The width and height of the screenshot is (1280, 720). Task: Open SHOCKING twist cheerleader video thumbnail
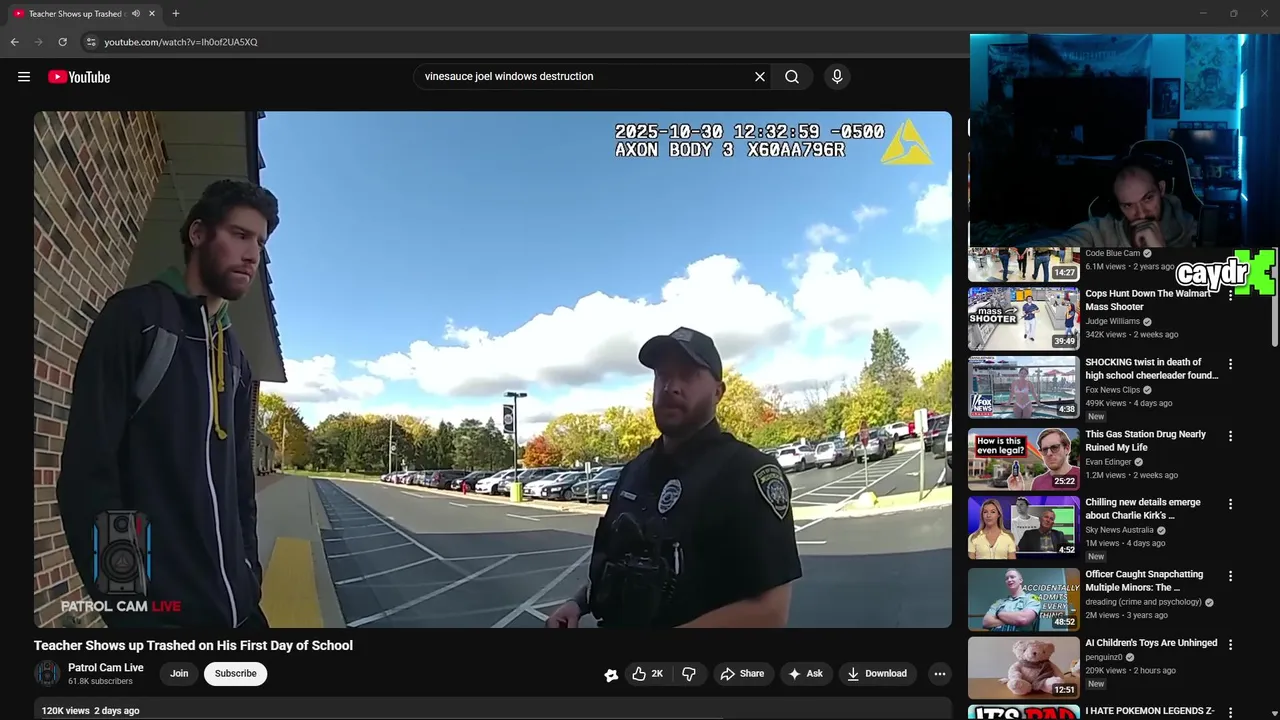coord(1023,387)
